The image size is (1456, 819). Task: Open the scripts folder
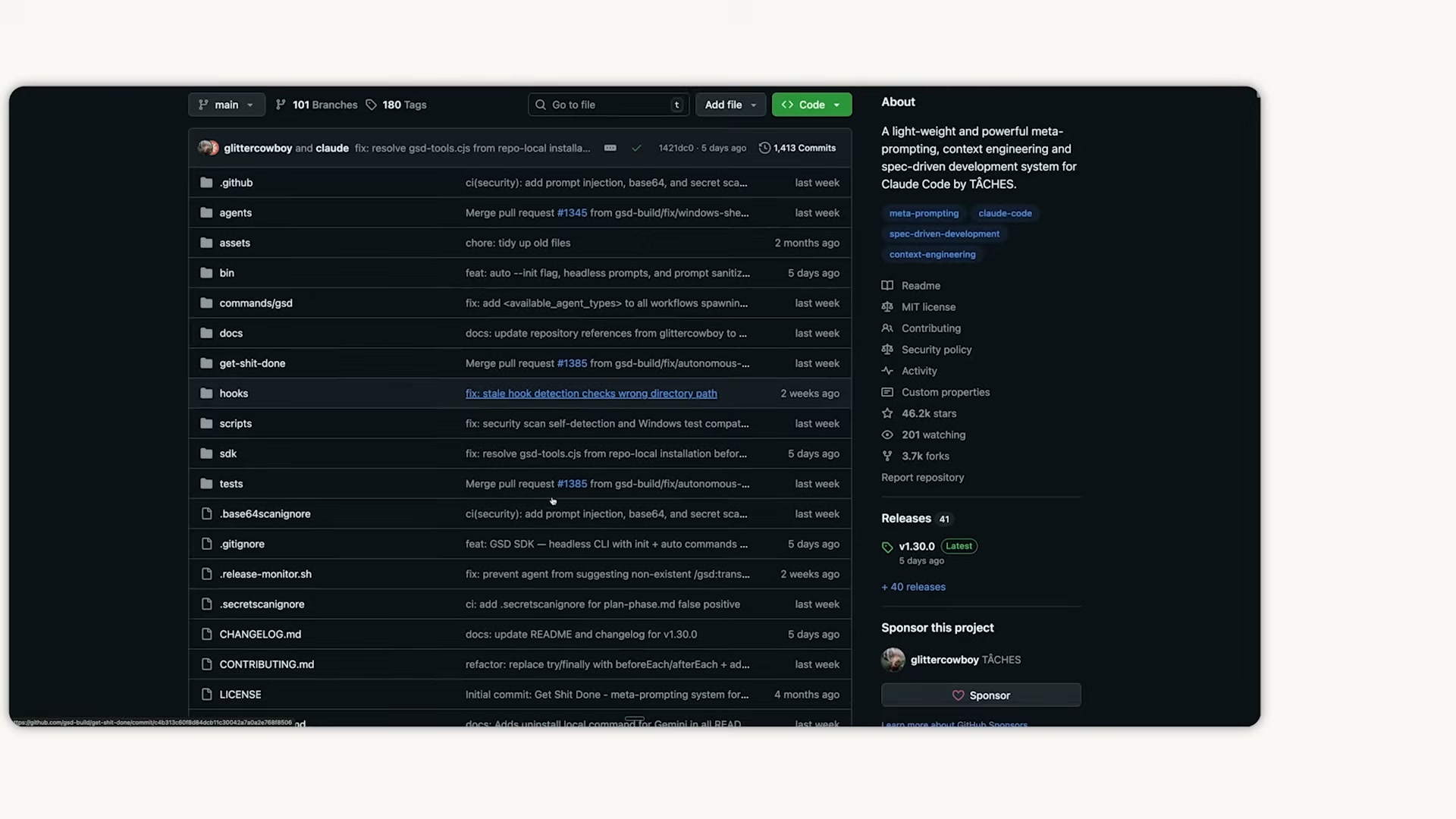235,423
